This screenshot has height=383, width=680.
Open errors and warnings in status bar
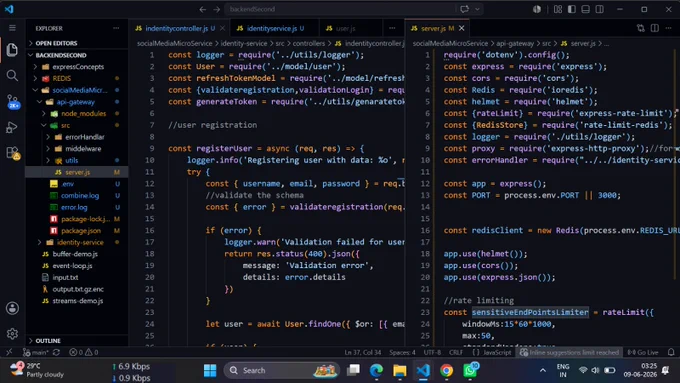84,352
